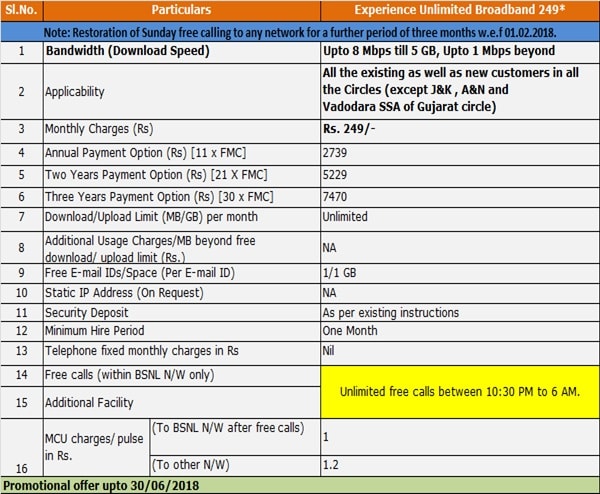Select 'Annual Payment Option (Rs) [11 x FMC]'

[182, 154]
